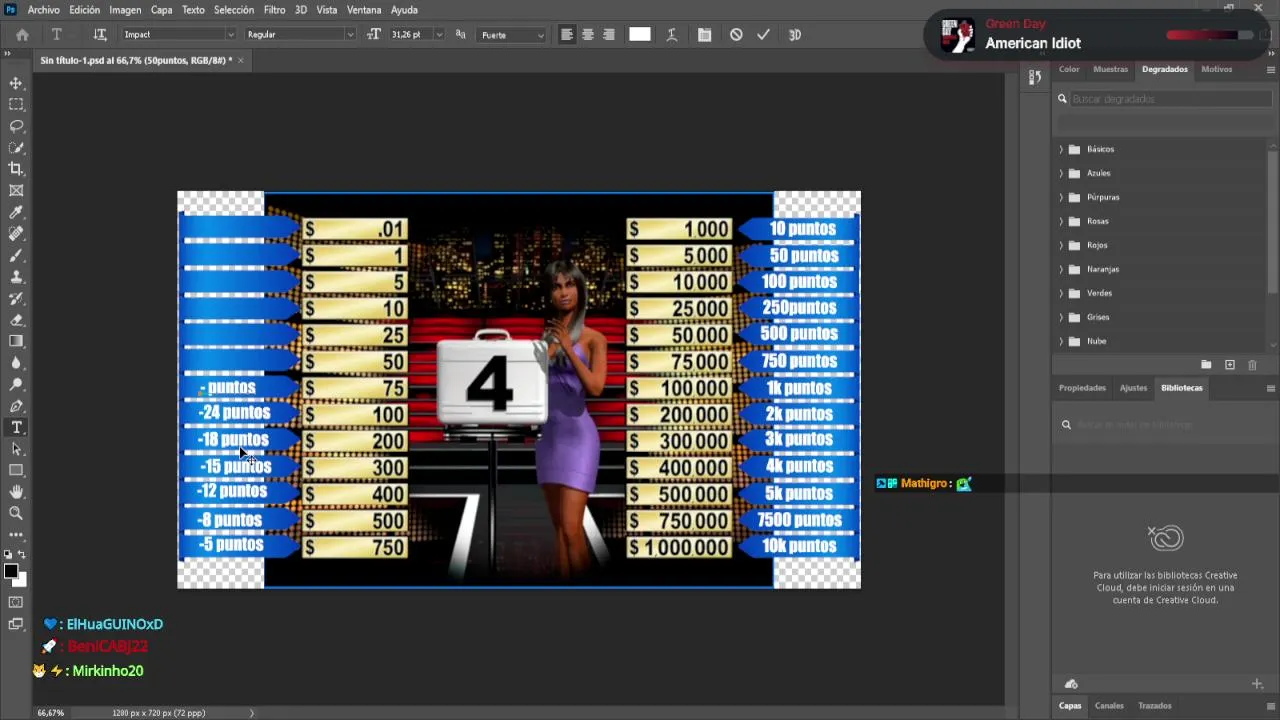Open the anti-aliasing Fuerte dropdown
This screenshot has width=1280, height=720.
[512, 34]
